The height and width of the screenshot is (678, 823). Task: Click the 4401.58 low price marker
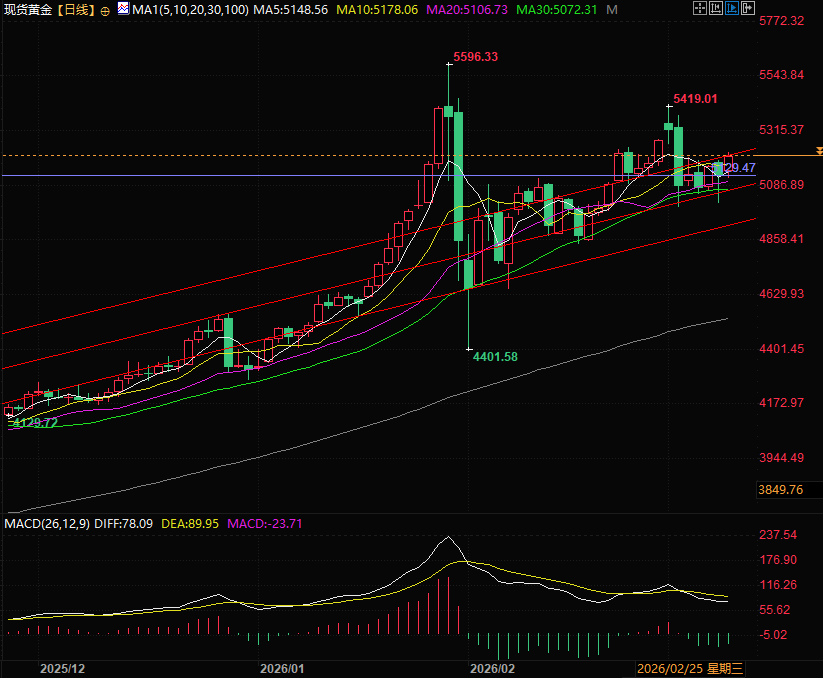point(495,356)
